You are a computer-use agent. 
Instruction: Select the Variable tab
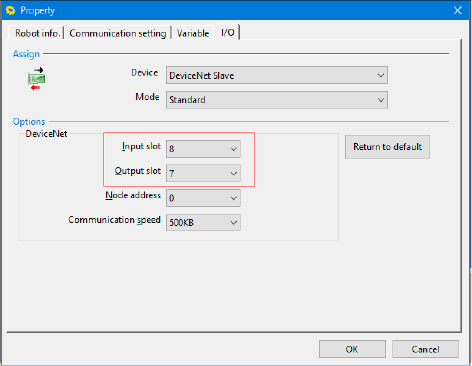pos(193,33)
